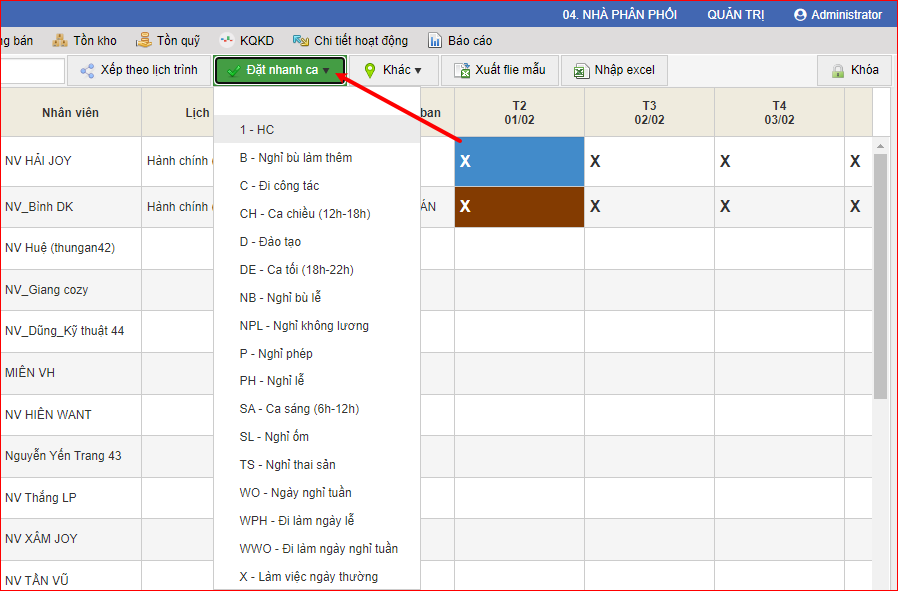Screen dimensions: 898x591
Task: Select employee row NV Thắng LP
Action: coord(41,498)
